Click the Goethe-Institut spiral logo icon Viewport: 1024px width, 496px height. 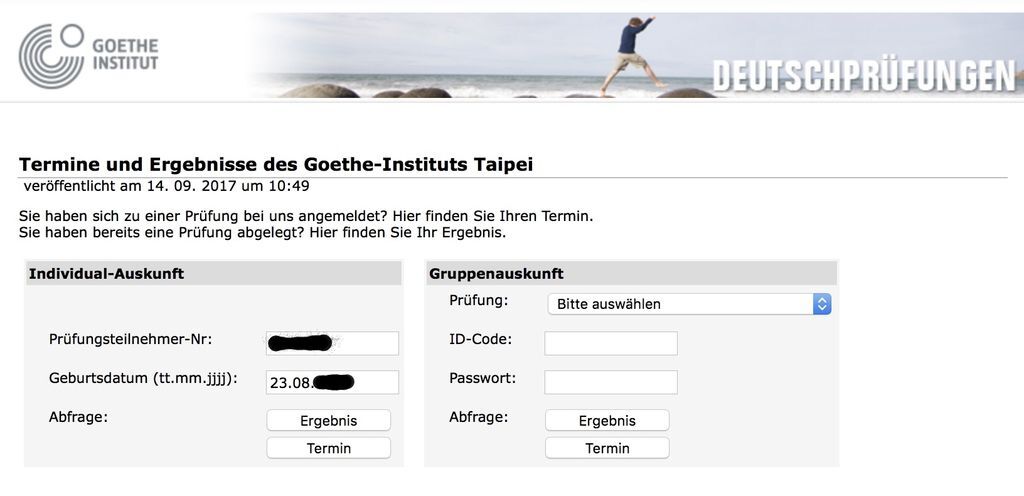[50, 55]
